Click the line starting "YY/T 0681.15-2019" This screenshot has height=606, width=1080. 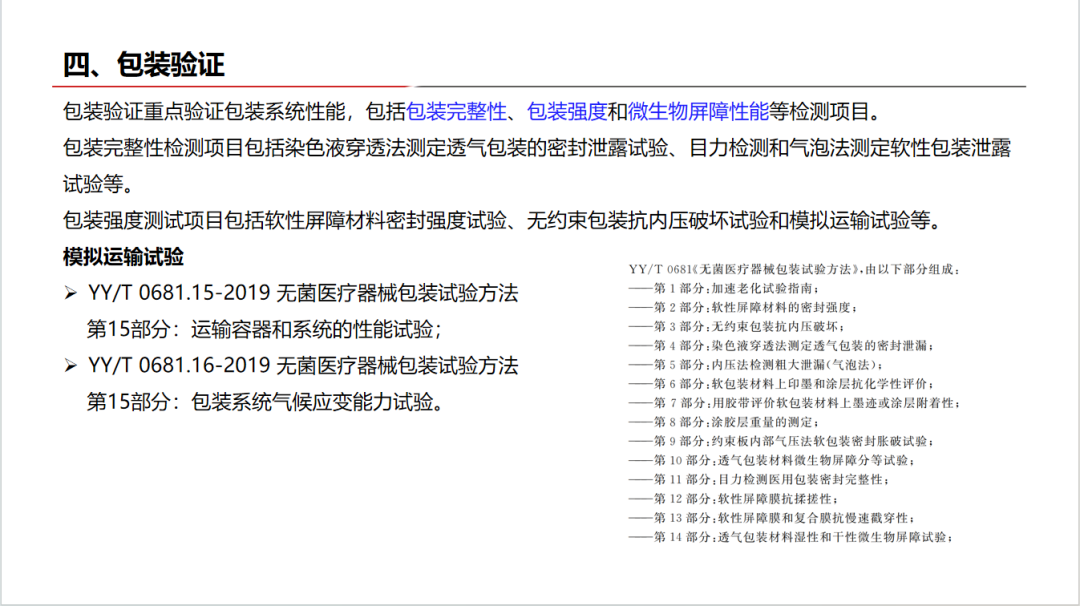303,293
